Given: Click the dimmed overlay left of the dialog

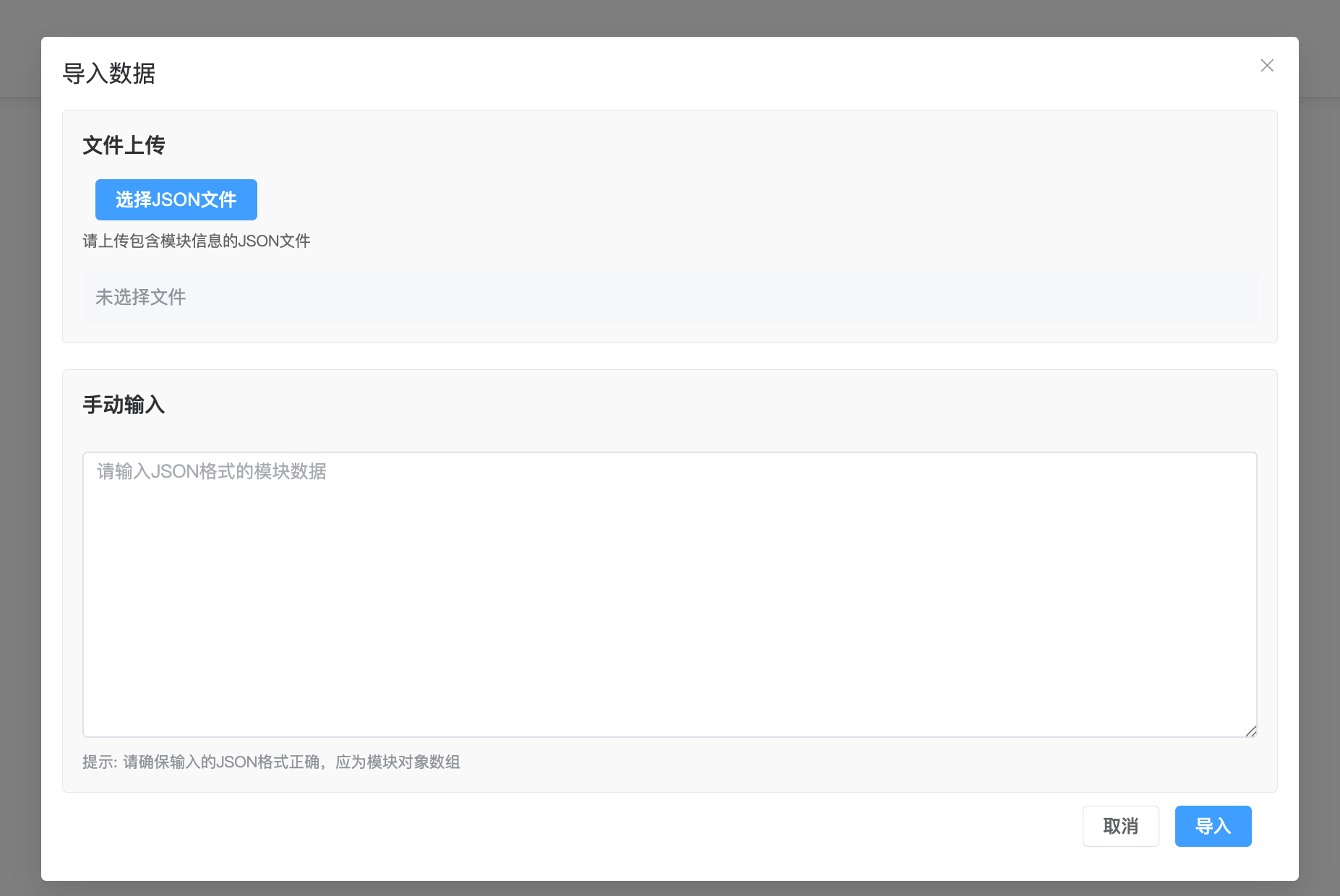Looking at the screenshot, I should click(x=20, y=462).
